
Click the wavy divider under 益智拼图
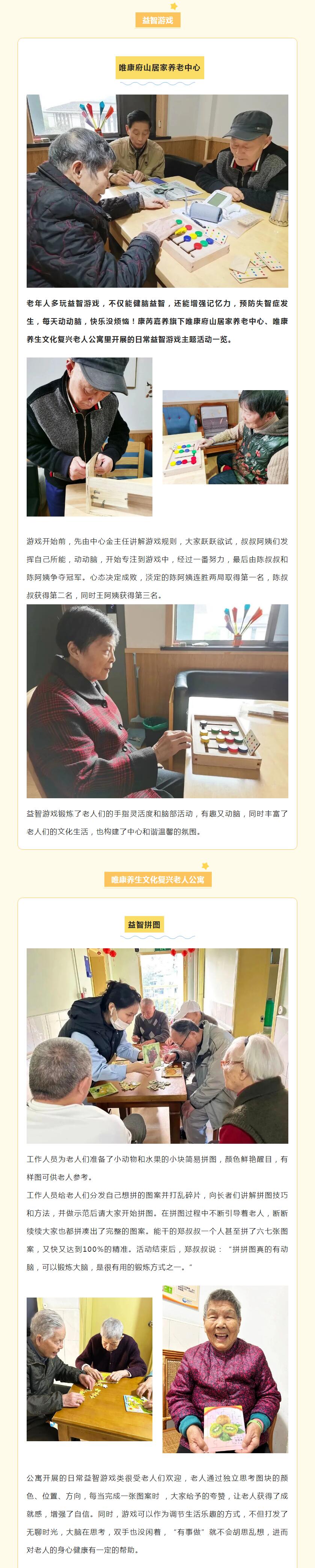[x=158, y=937]
